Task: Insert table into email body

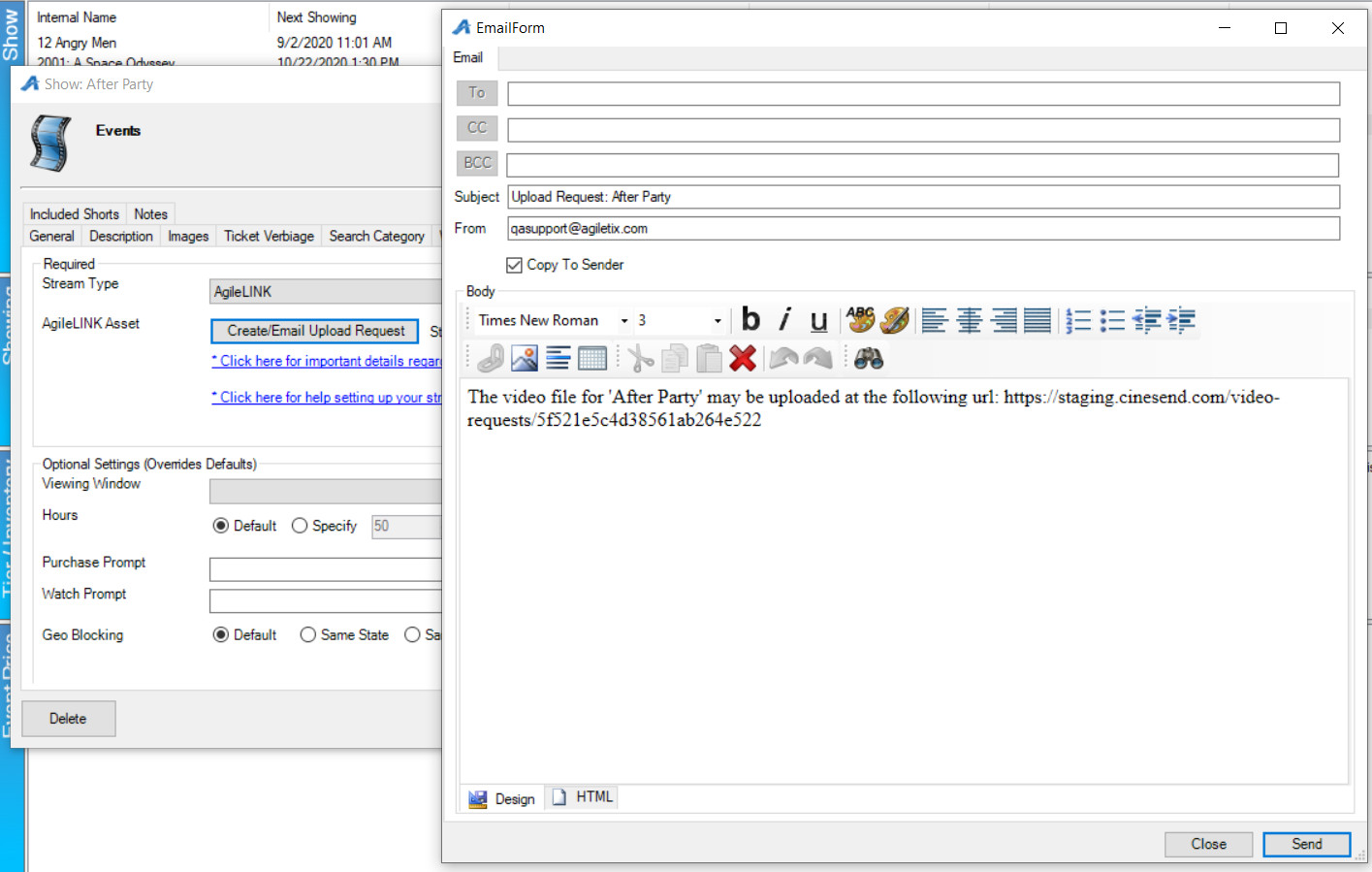Action: tap(592, 359)
